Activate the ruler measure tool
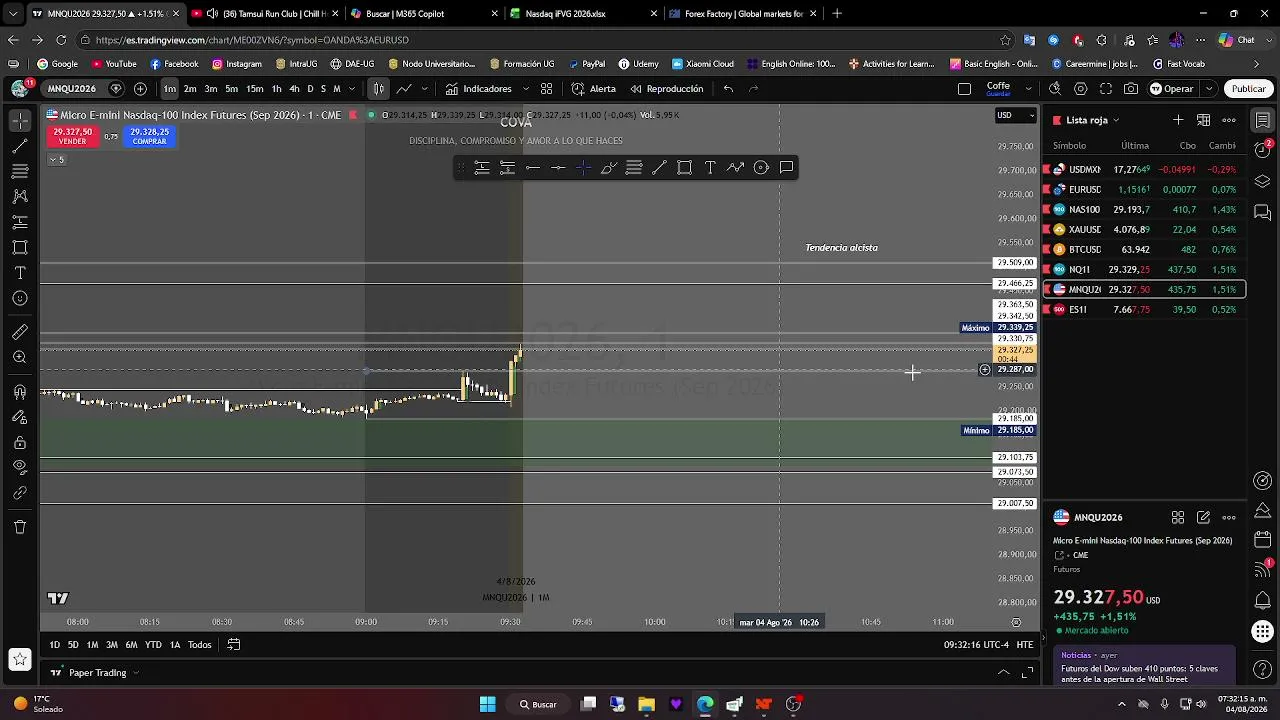This screenshot has width=1280, height=720. click(x=20, y=332)
